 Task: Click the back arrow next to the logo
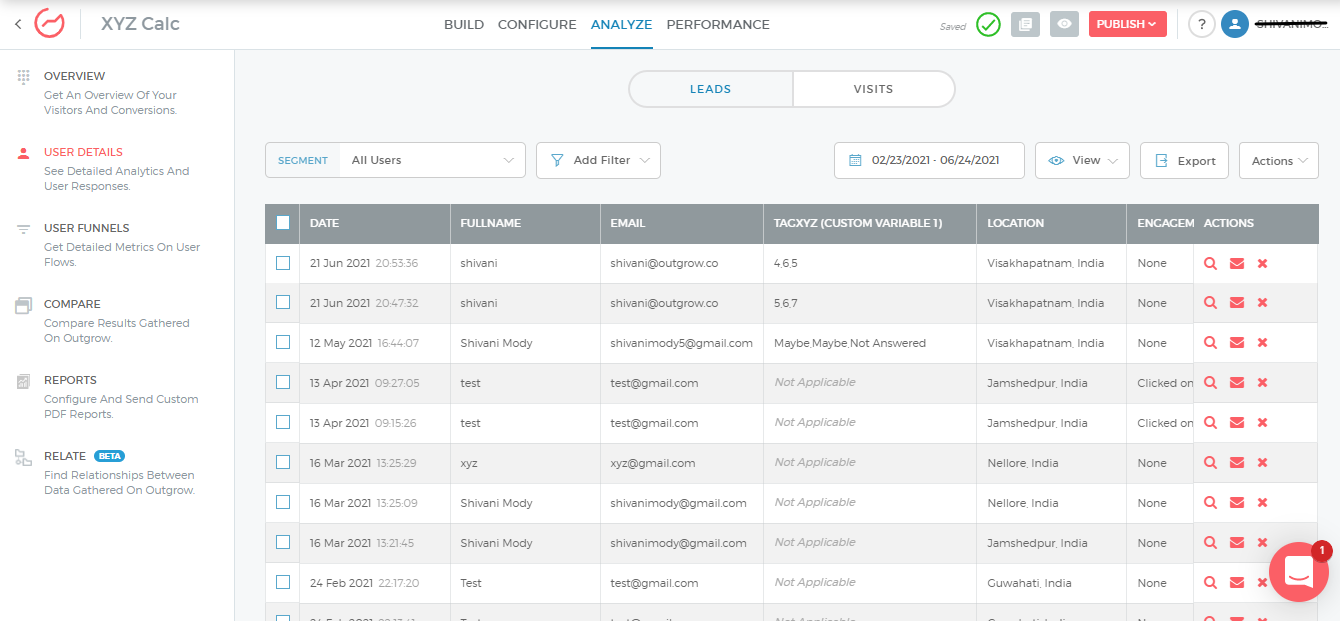pos(18,24)
